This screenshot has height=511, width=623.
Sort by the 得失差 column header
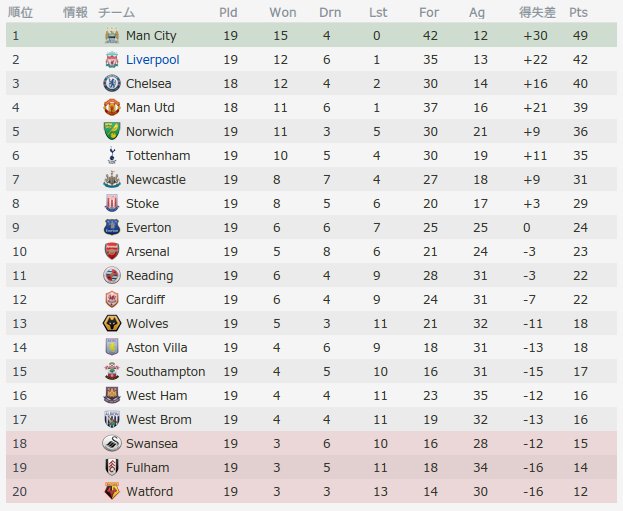(537, 12)
